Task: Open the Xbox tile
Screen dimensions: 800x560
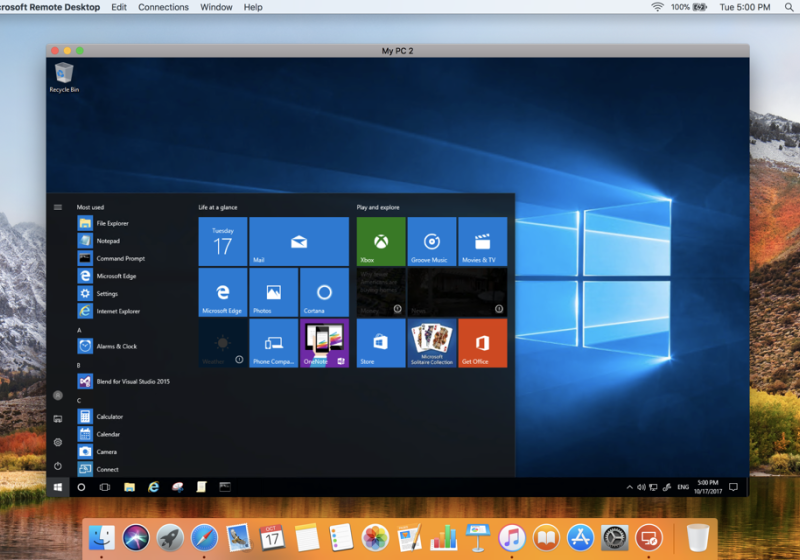Action: 381,242
